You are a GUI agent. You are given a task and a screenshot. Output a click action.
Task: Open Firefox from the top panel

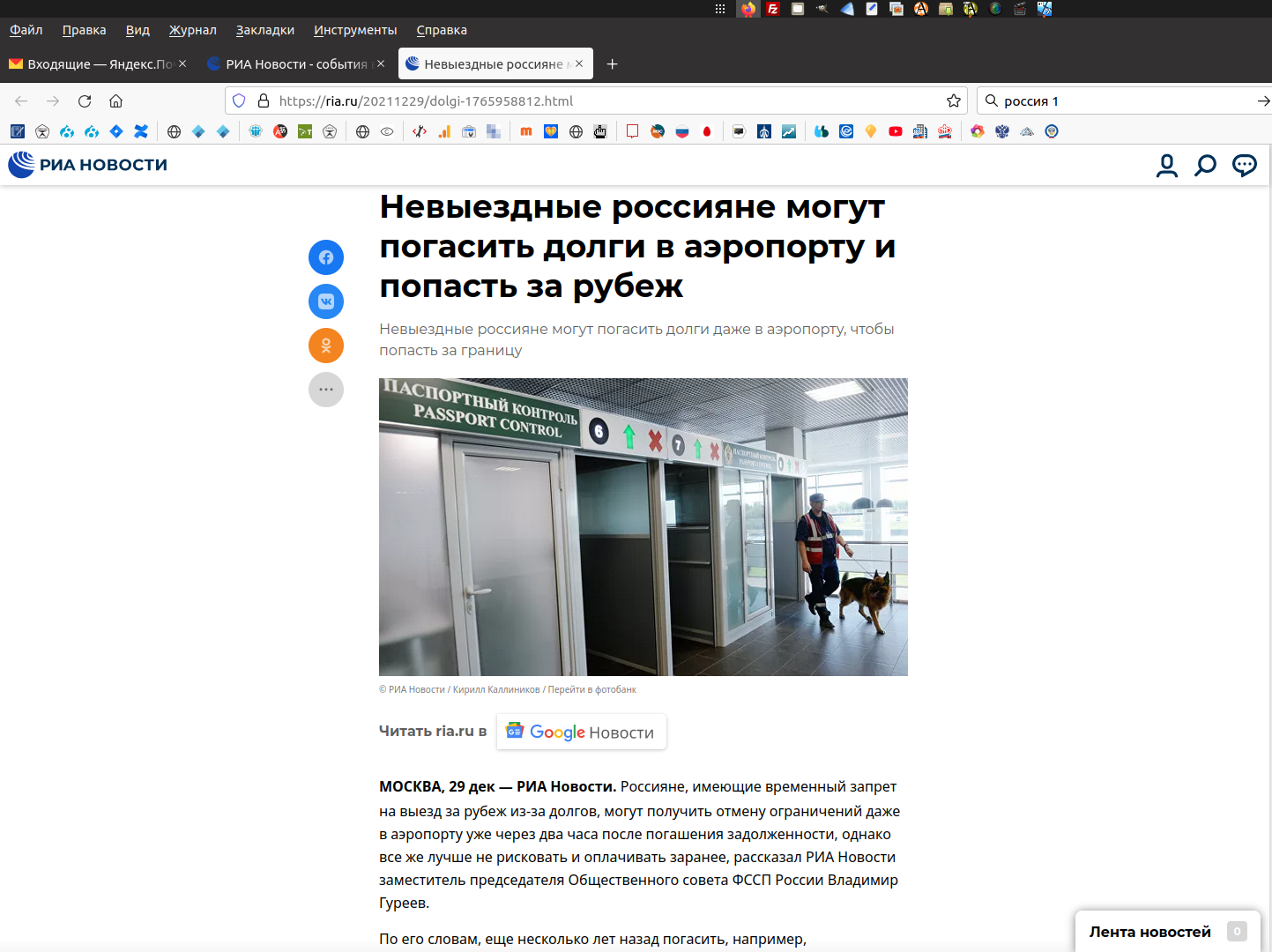point(748,9)
